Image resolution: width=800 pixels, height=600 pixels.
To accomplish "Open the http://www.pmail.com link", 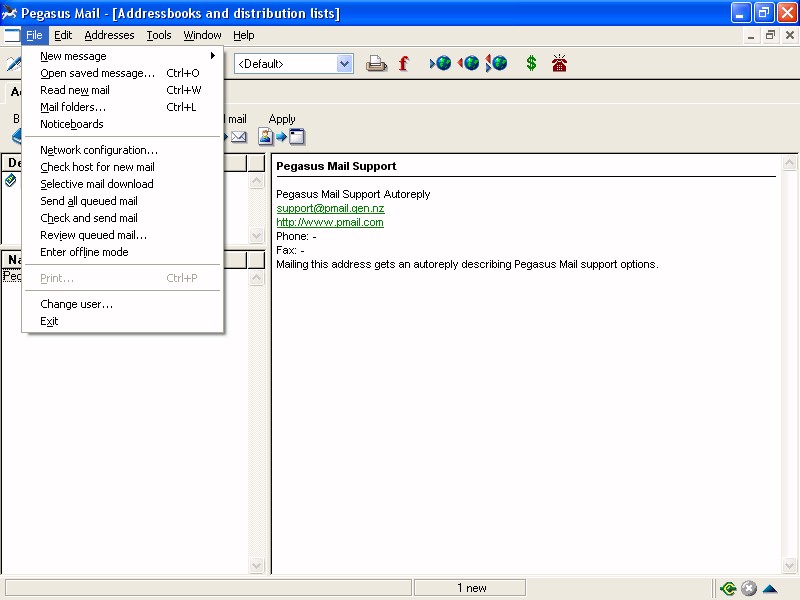I will [x=330, y=222].
